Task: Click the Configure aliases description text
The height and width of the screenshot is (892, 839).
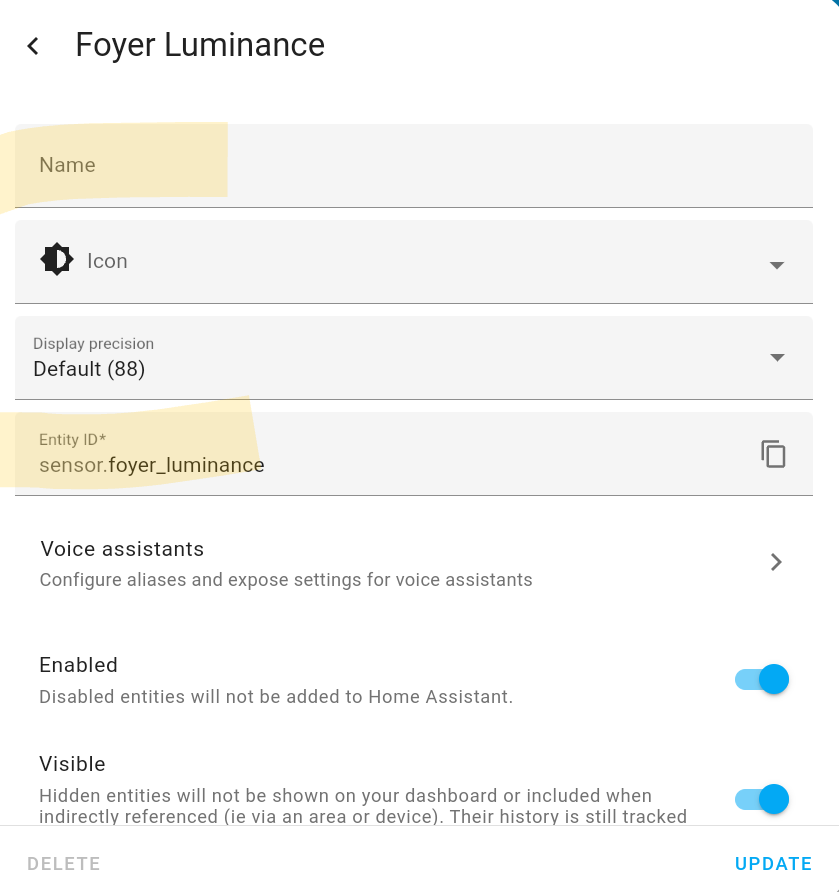Action: [286, 580]
